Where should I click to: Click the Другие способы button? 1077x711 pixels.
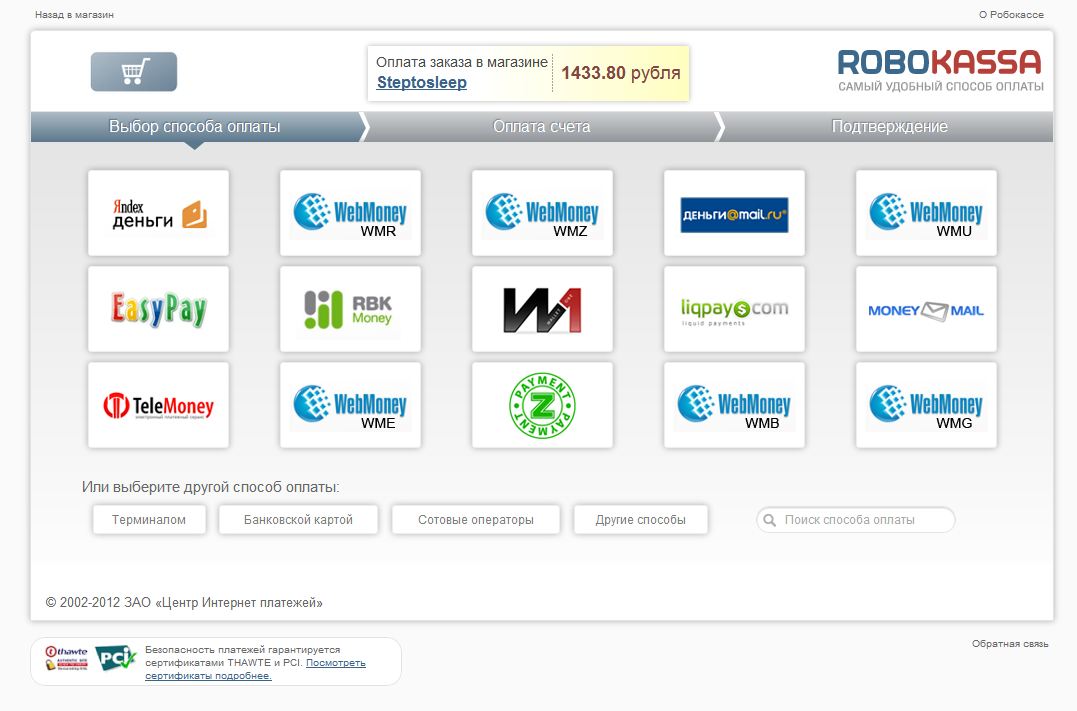click(x=641, y=520)
